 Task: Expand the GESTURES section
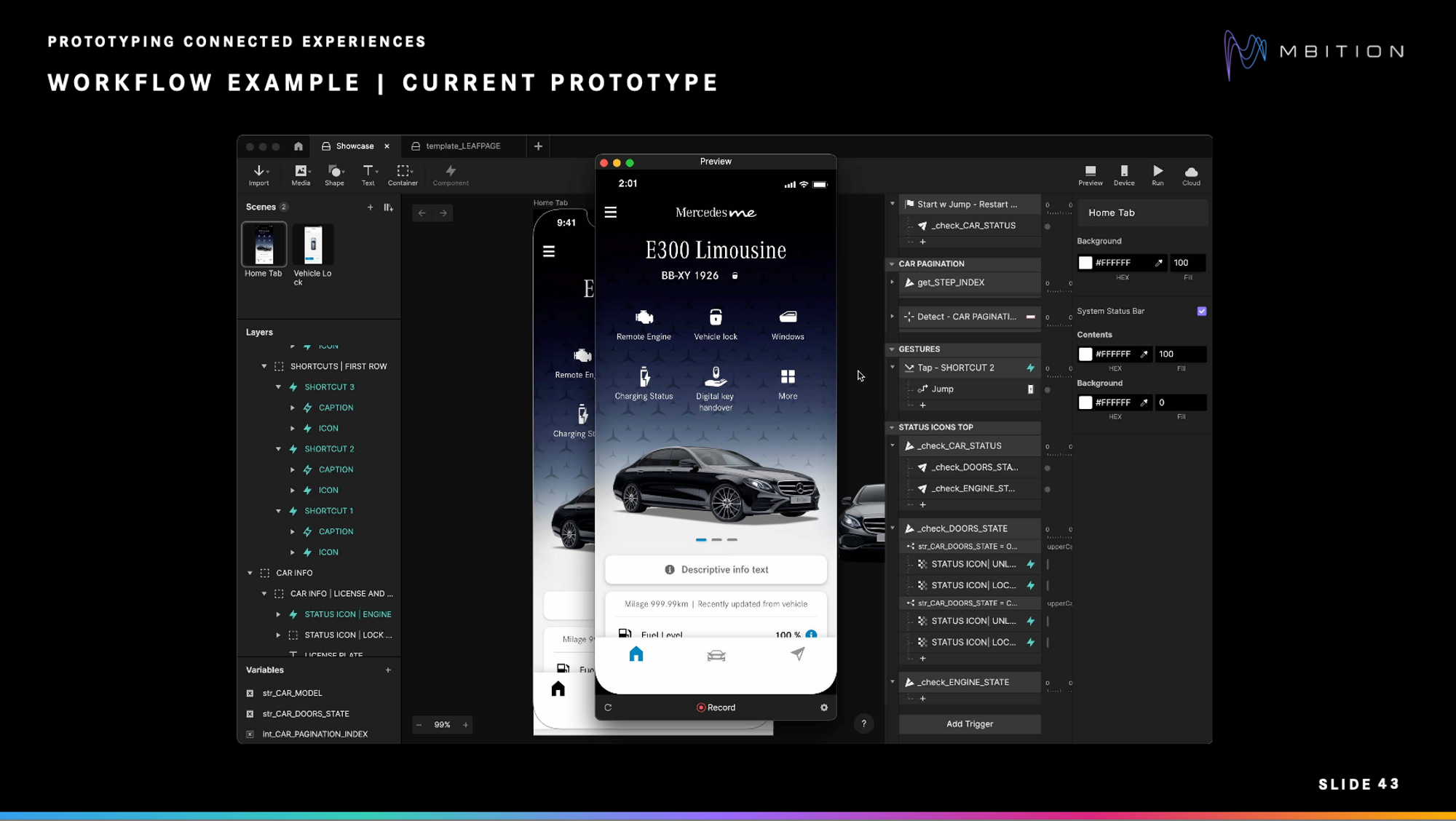(891, 348)
